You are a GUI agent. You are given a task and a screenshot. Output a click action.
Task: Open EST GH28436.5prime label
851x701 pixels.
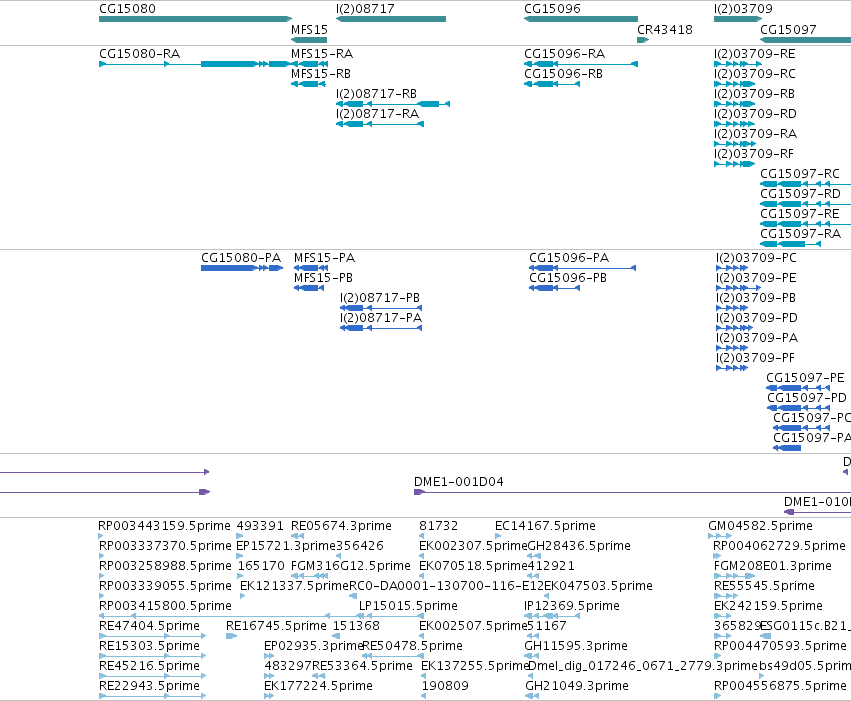tap(579, 546)
